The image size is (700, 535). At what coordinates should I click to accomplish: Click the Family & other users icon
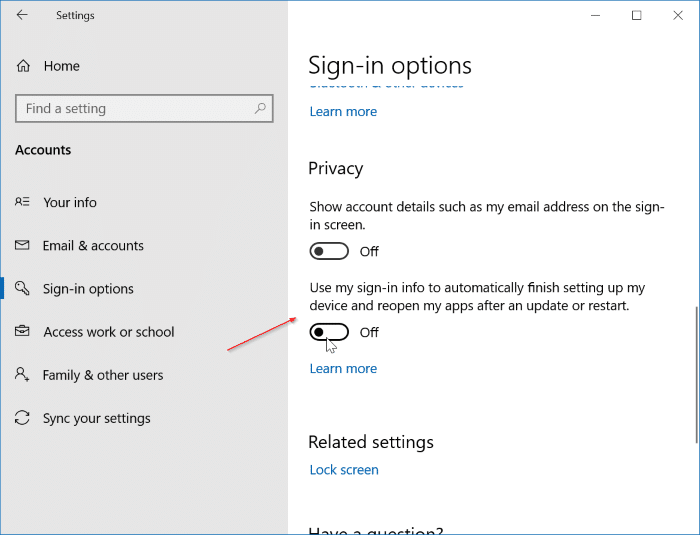(x=22, y=374)
